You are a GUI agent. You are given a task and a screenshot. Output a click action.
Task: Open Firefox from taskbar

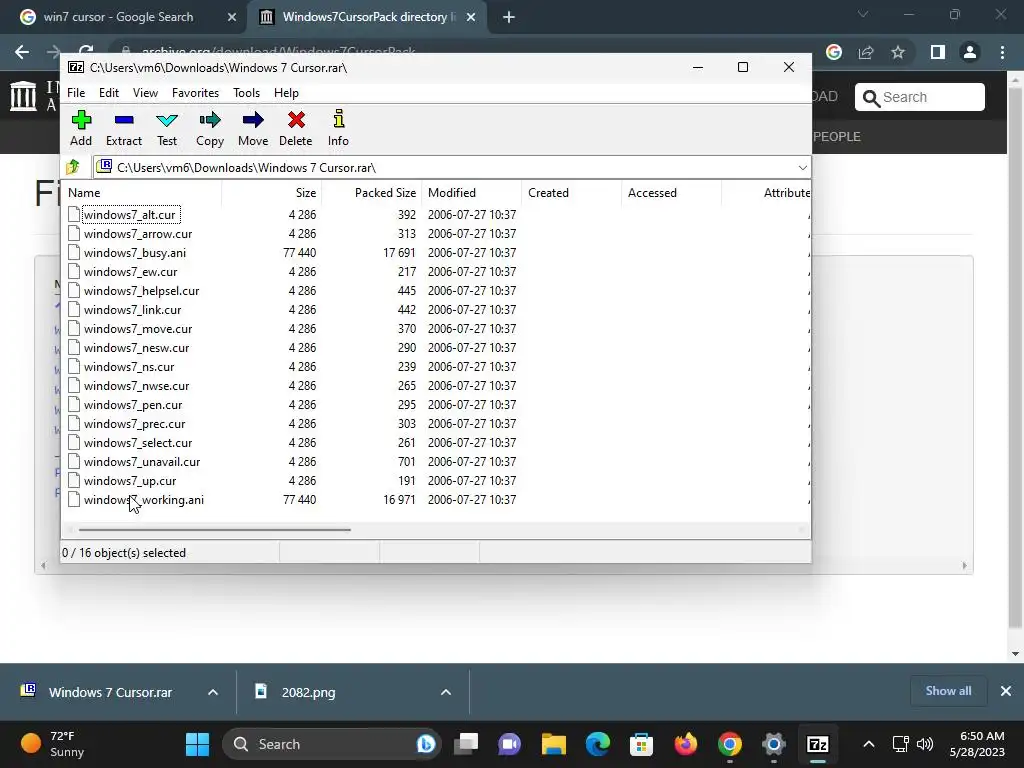coord(686,744)
